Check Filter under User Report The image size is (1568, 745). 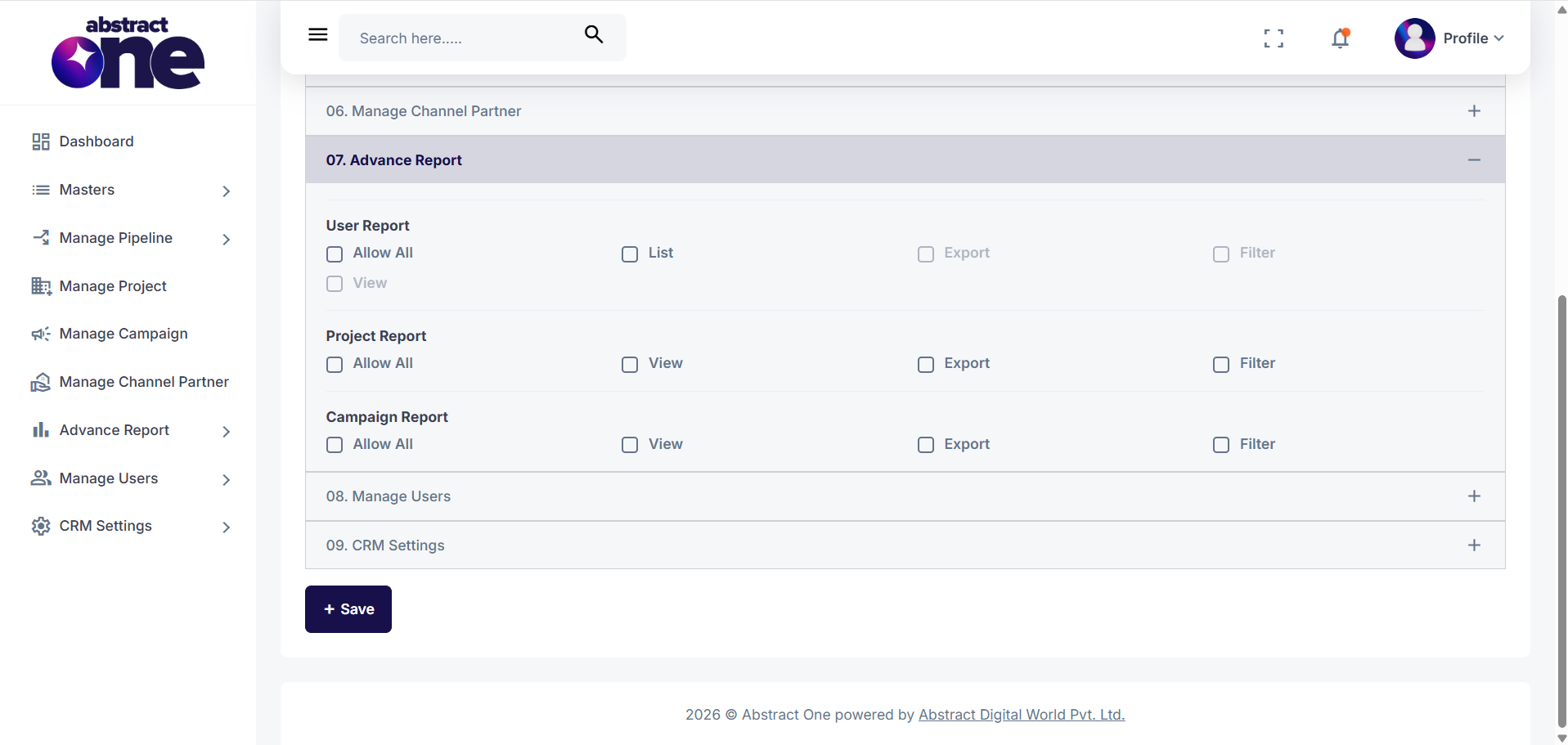click(x=1221, y=254)
